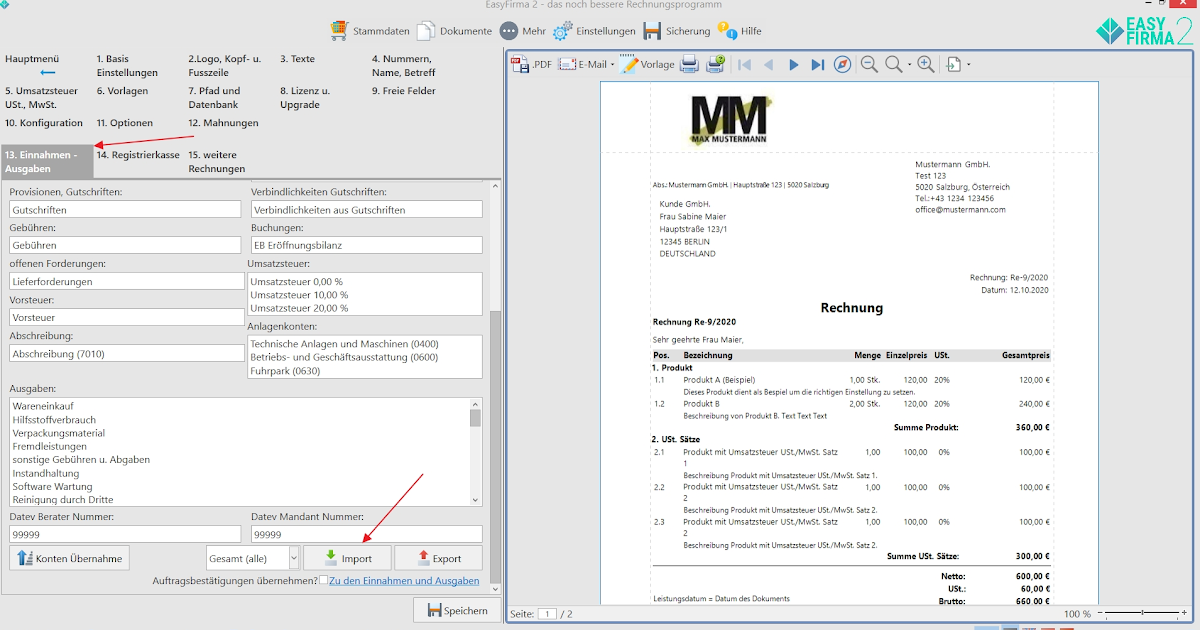This screenshot has height=630, width=1200.
Task: Open the E-Mail dropdown arrow
Action: (x=612, y=65)
